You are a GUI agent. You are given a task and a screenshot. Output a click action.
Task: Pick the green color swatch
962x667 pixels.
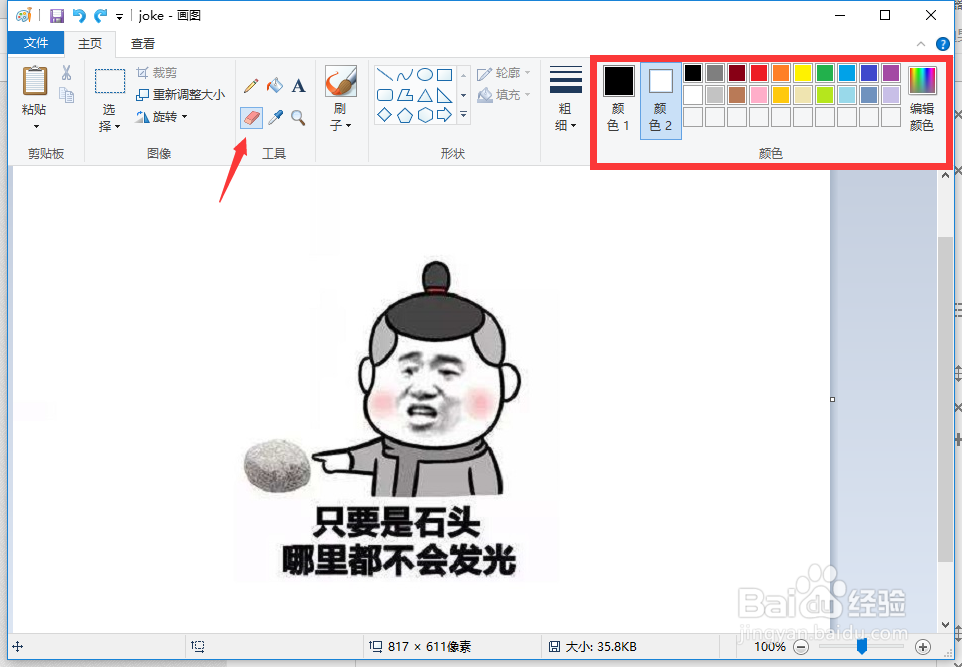825,73
